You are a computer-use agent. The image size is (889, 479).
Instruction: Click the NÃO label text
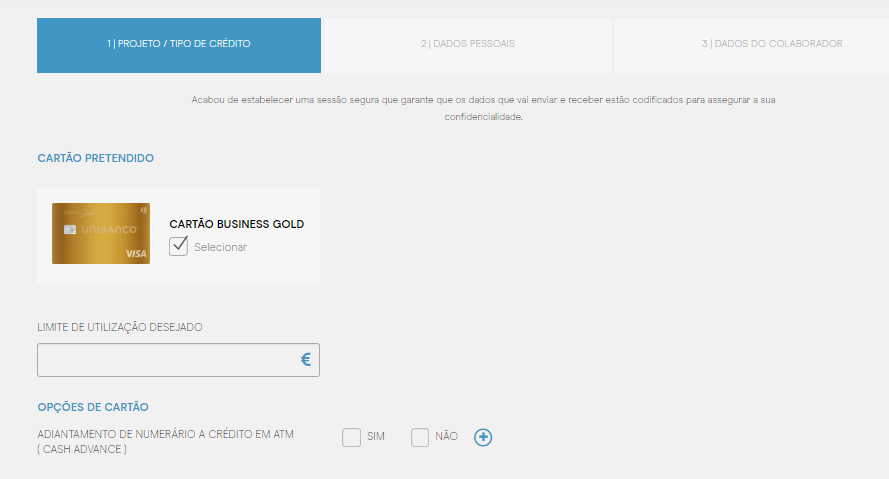pyautogui.click(x=446, y=437)
